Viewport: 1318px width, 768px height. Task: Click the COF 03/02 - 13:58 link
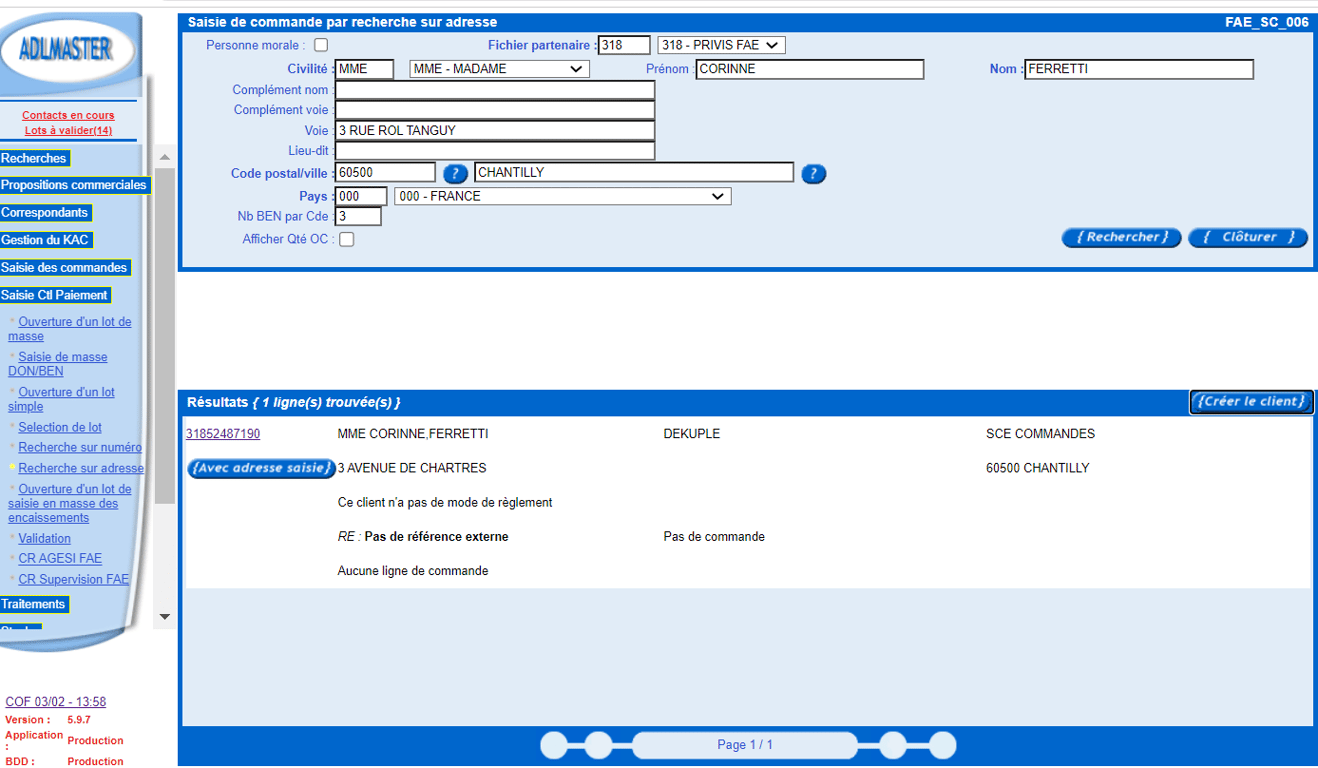point(56,702)
